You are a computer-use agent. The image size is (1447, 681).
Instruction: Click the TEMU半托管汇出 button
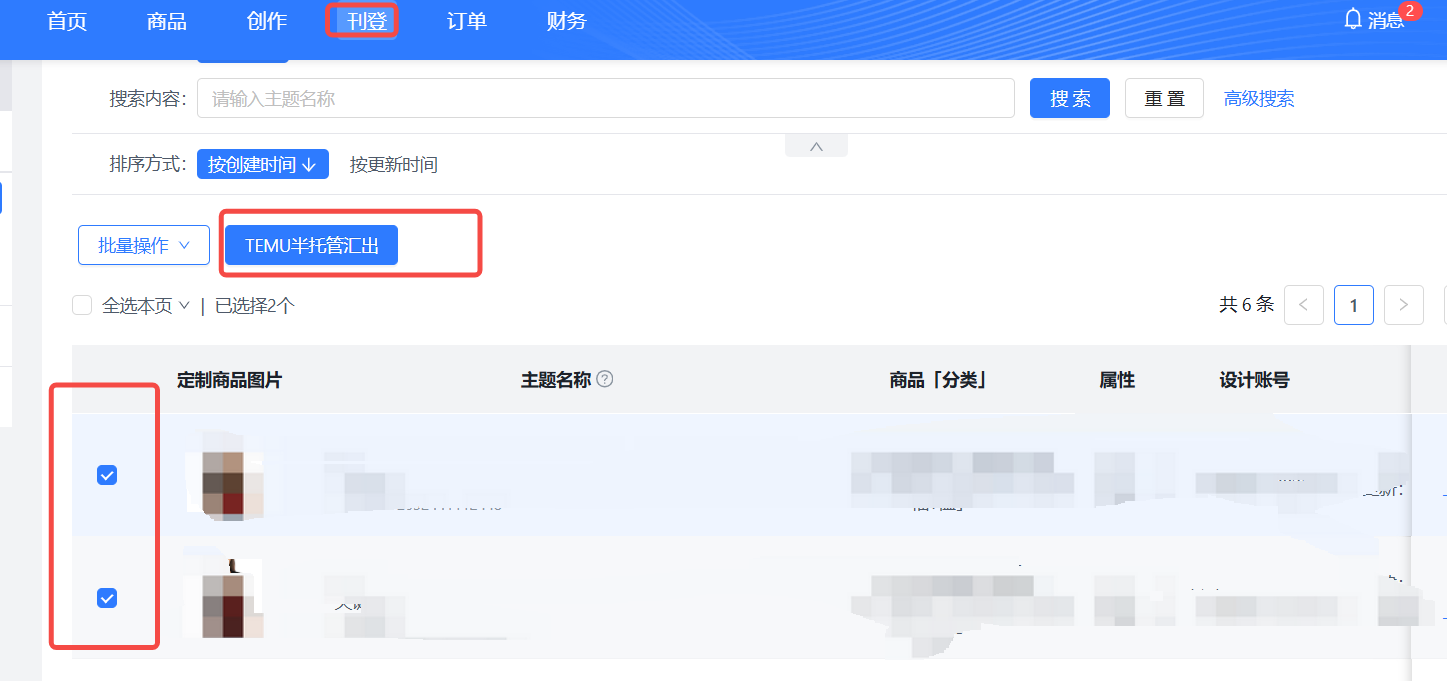(x=311, y=245)
